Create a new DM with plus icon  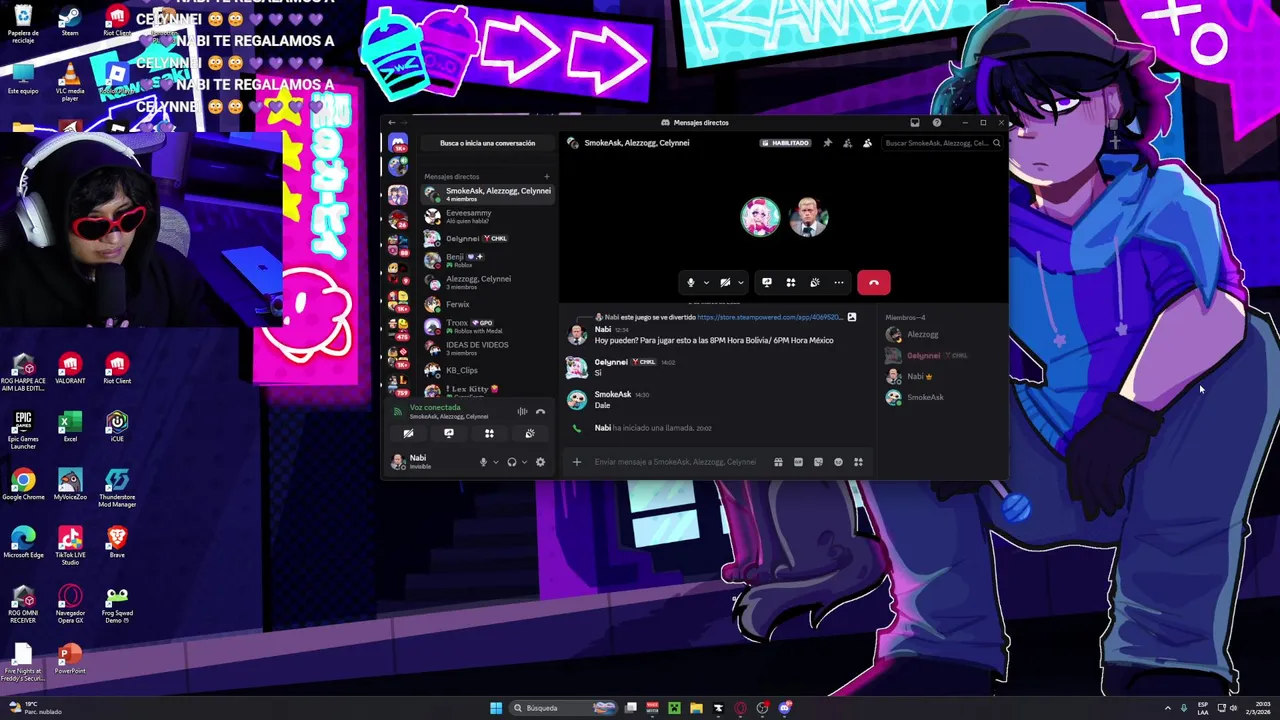[546, 177]
